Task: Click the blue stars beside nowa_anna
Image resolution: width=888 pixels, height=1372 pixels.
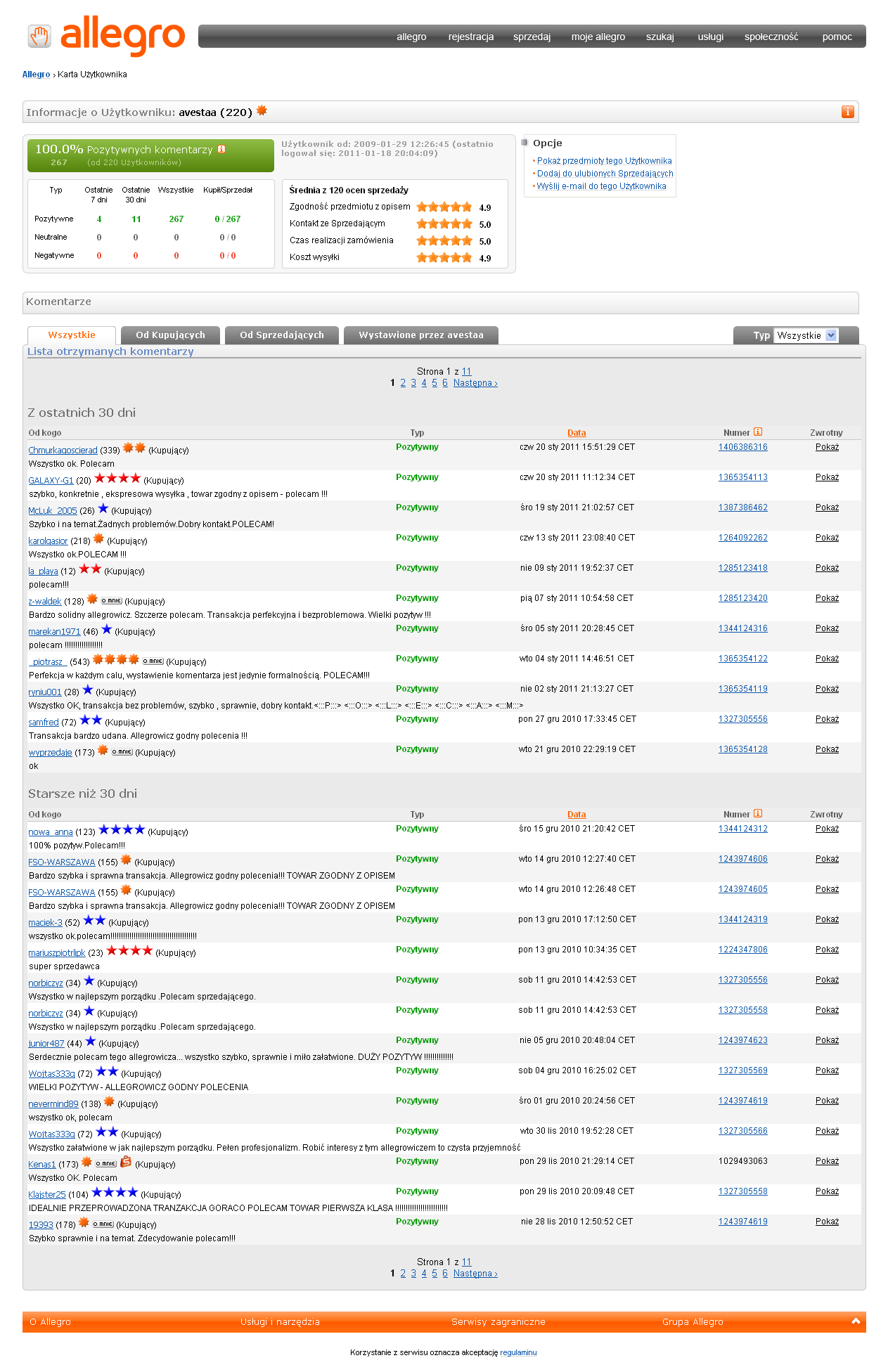Action: (x=122, y=830)
